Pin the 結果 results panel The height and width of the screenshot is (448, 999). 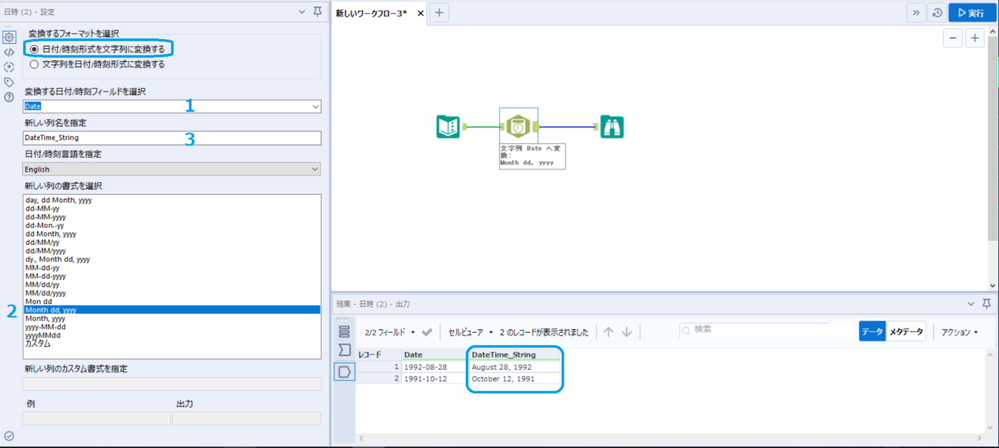click(x=986, y=303)
